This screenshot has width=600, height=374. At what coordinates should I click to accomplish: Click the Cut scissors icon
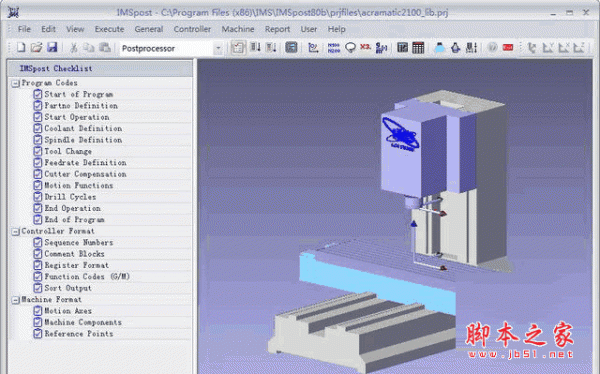[73, 47]
